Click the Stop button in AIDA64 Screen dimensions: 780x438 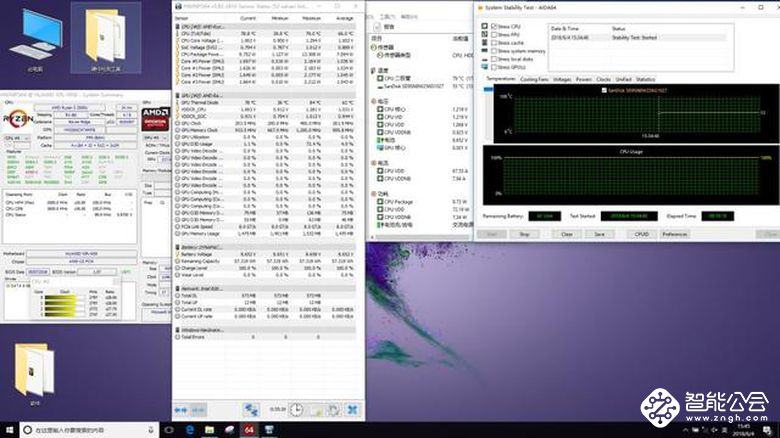524,234
